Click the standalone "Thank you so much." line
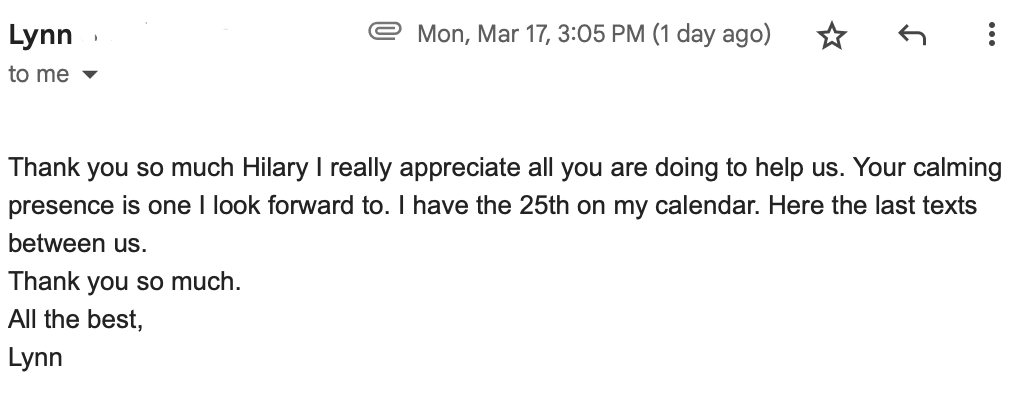 coord(125,282)
